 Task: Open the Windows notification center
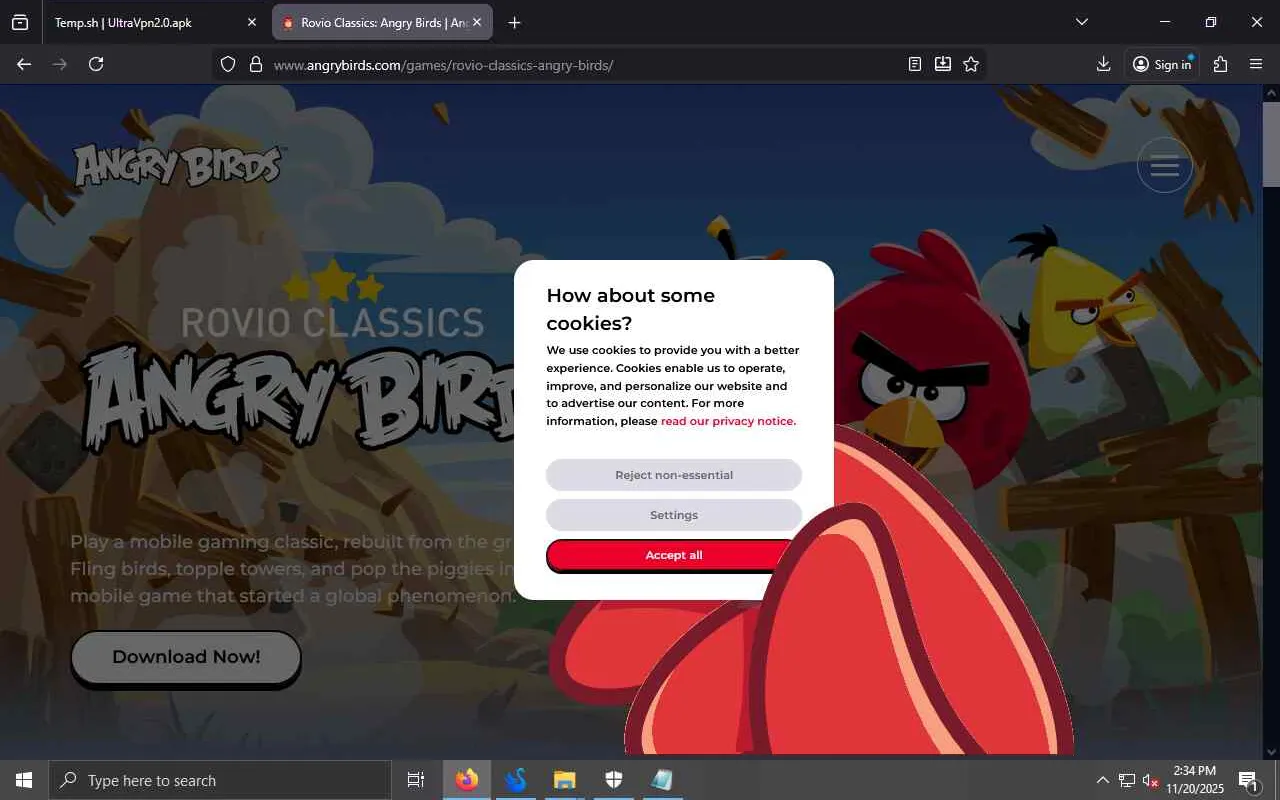(x=1248, y=780)
